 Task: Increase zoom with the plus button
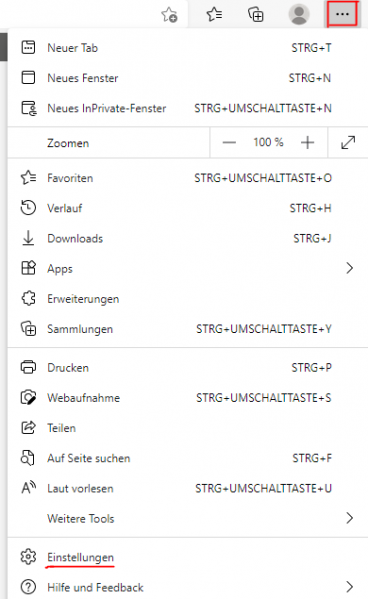307,142
